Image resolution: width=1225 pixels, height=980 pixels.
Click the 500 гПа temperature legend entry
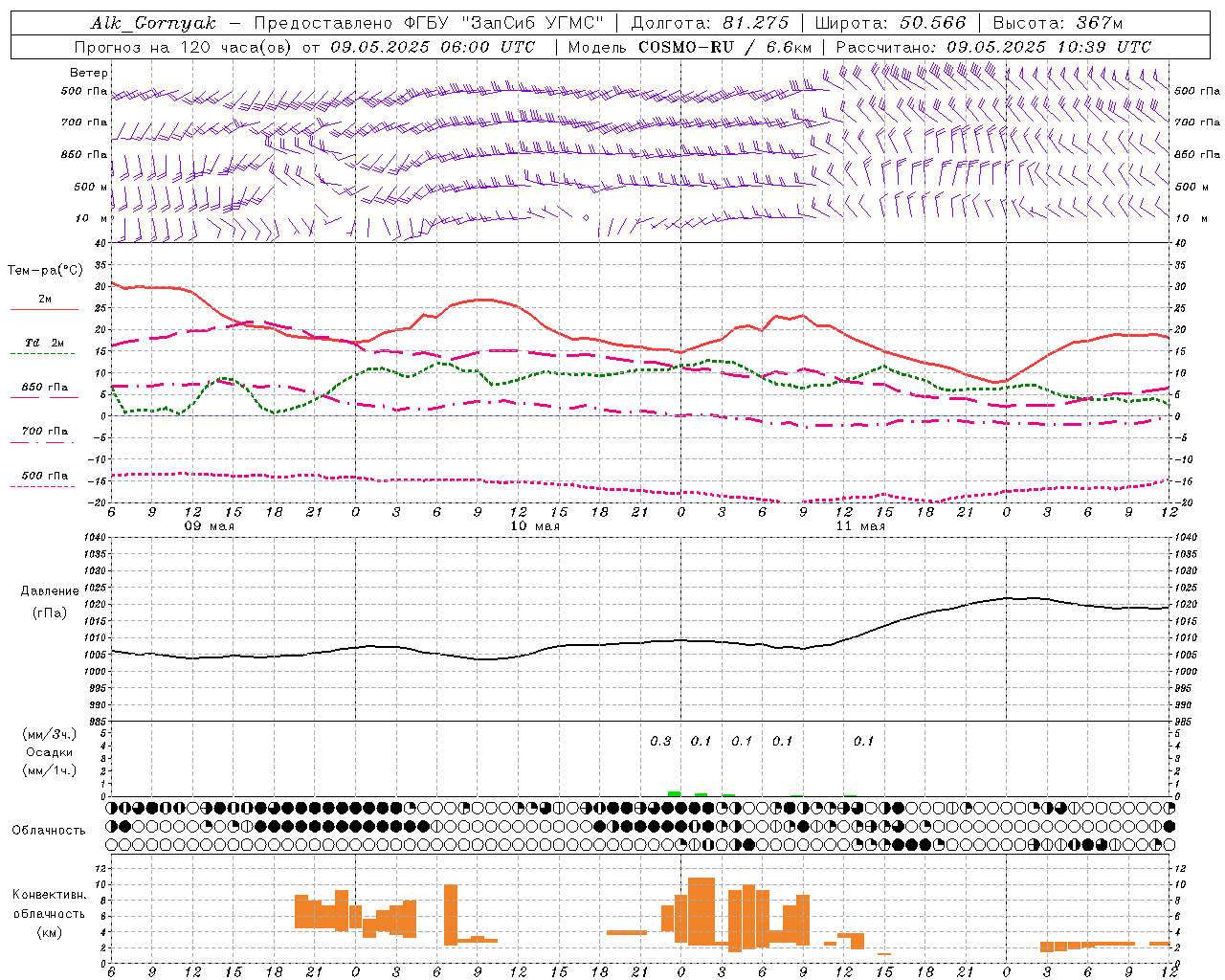click(45, 476)
